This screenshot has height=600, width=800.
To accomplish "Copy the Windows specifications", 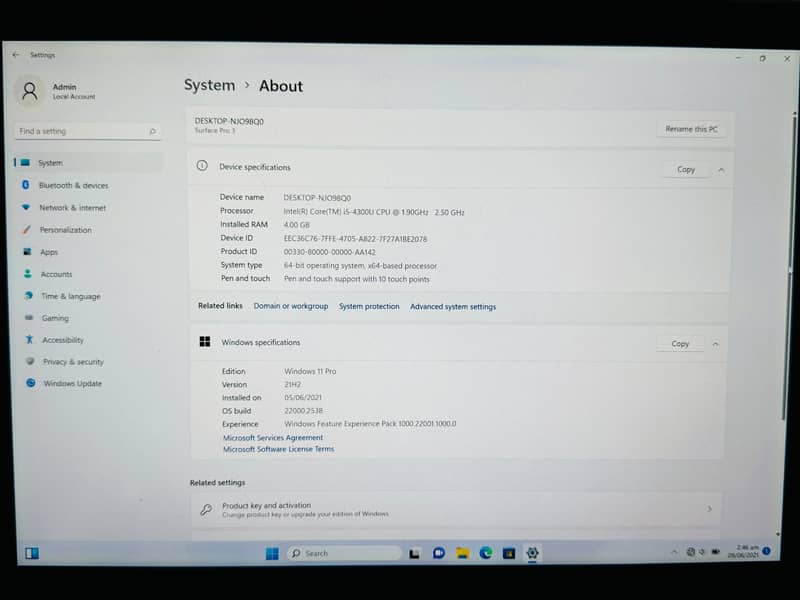I will point(680,344).
